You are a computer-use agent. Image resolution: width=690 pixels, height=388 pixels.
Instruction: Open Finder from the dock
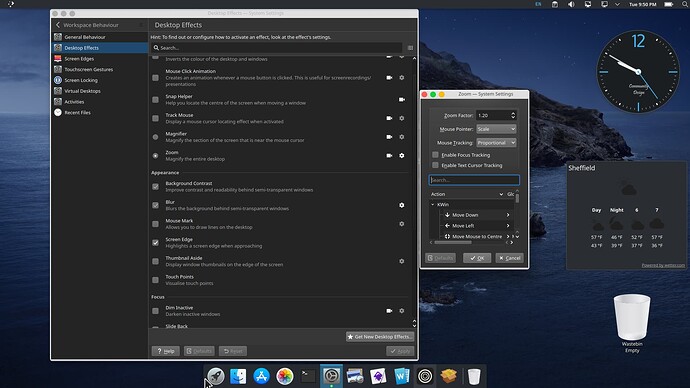(x=238, y=376)
